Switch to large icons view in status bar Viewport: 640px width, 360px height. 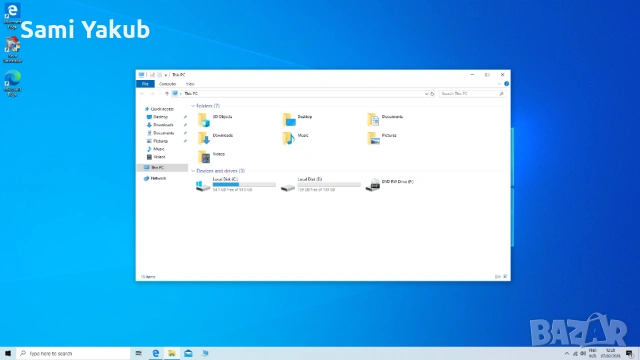click(505, 277)
